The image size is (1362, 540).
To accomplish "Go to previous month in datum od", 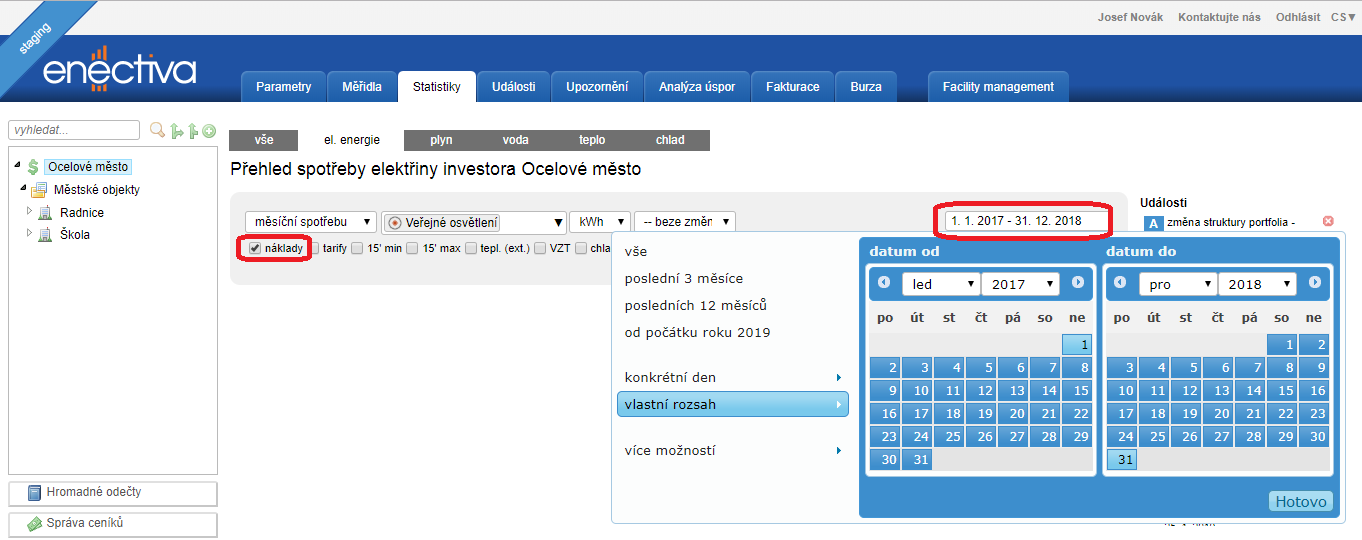I will 884,283.
